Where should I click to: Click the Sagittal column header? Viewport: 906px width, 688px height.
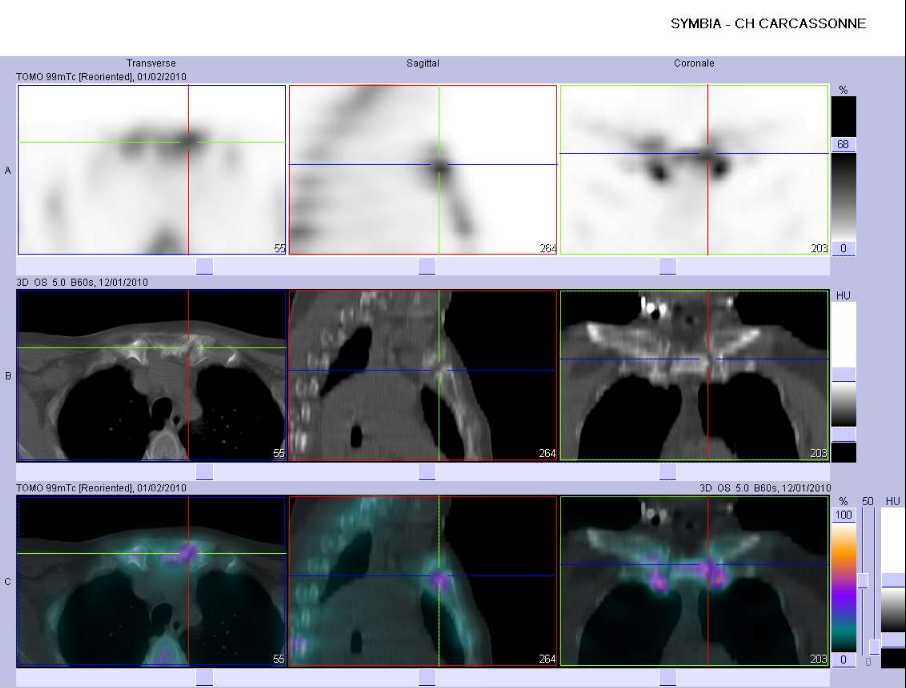tap(423, 64)
